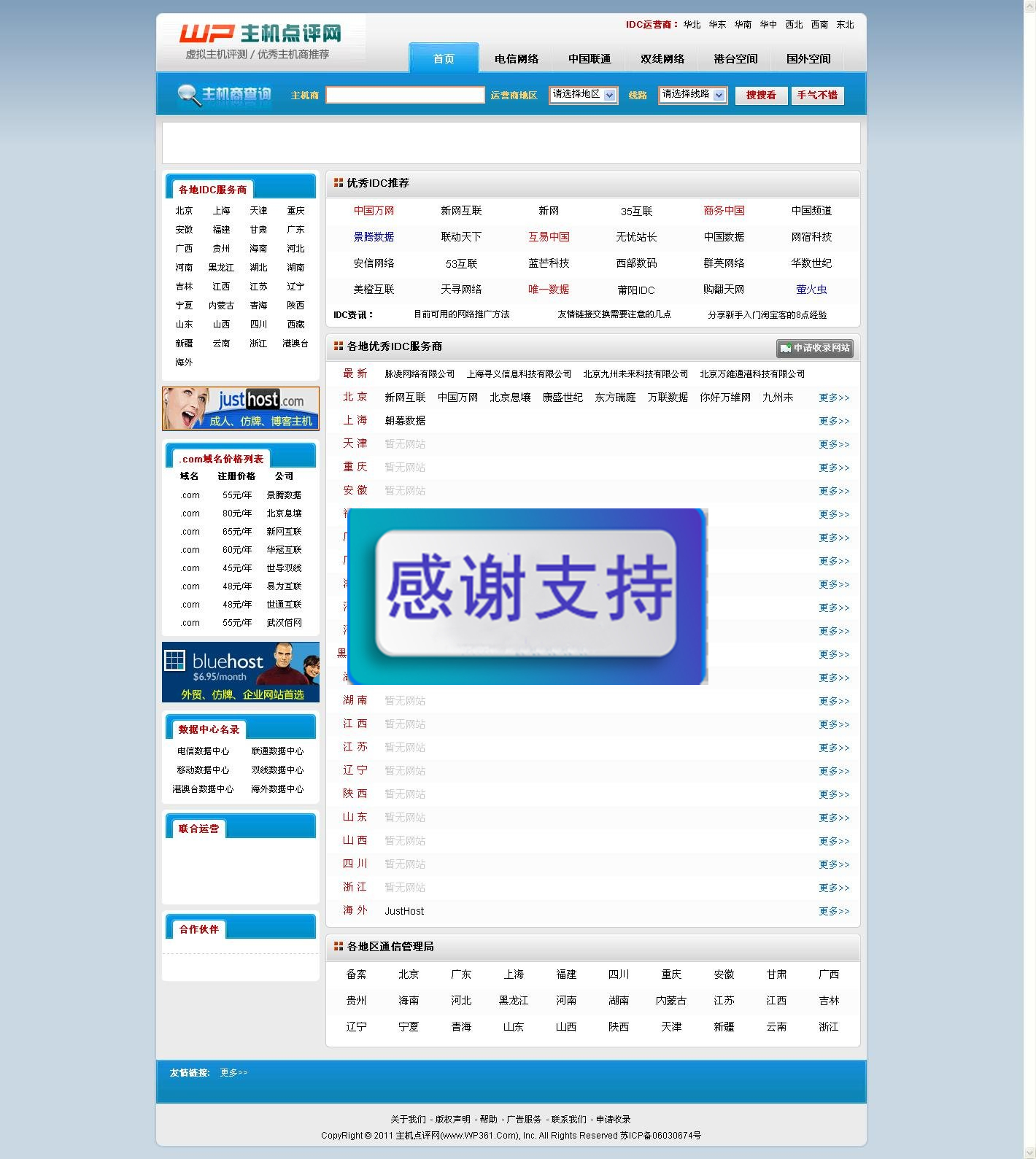
Task: Open the bluehost banner ad
Action: pos(241,672)
